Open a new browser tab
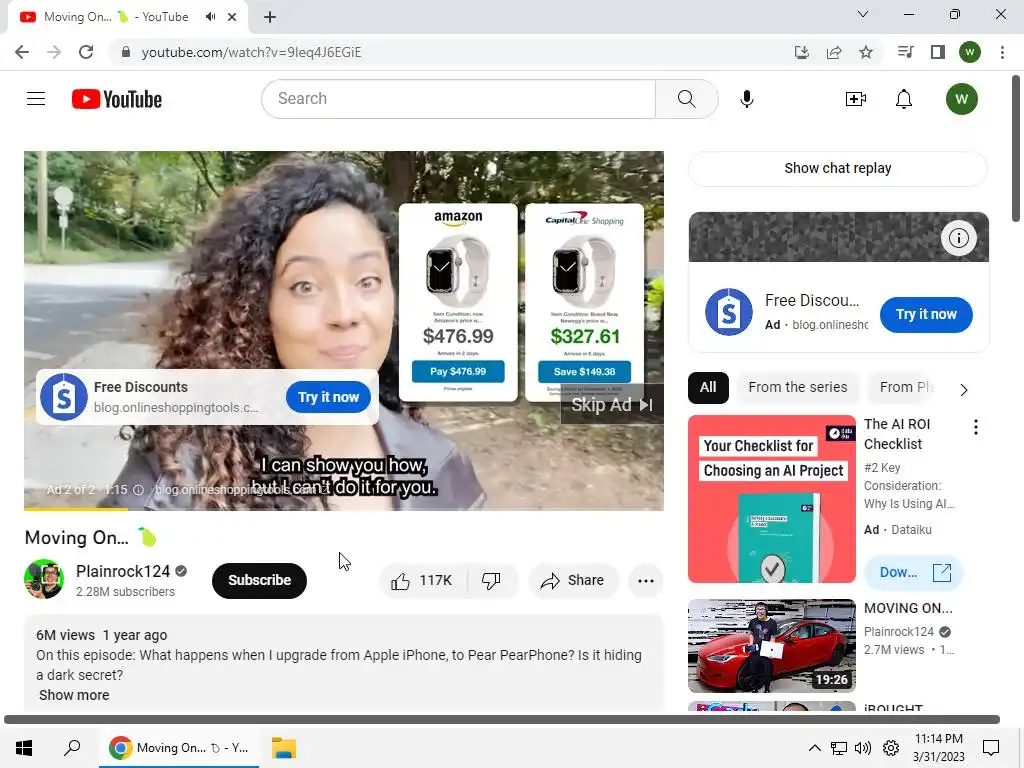Viewport: 1024px width, 768px height. [x=270, y=17]
